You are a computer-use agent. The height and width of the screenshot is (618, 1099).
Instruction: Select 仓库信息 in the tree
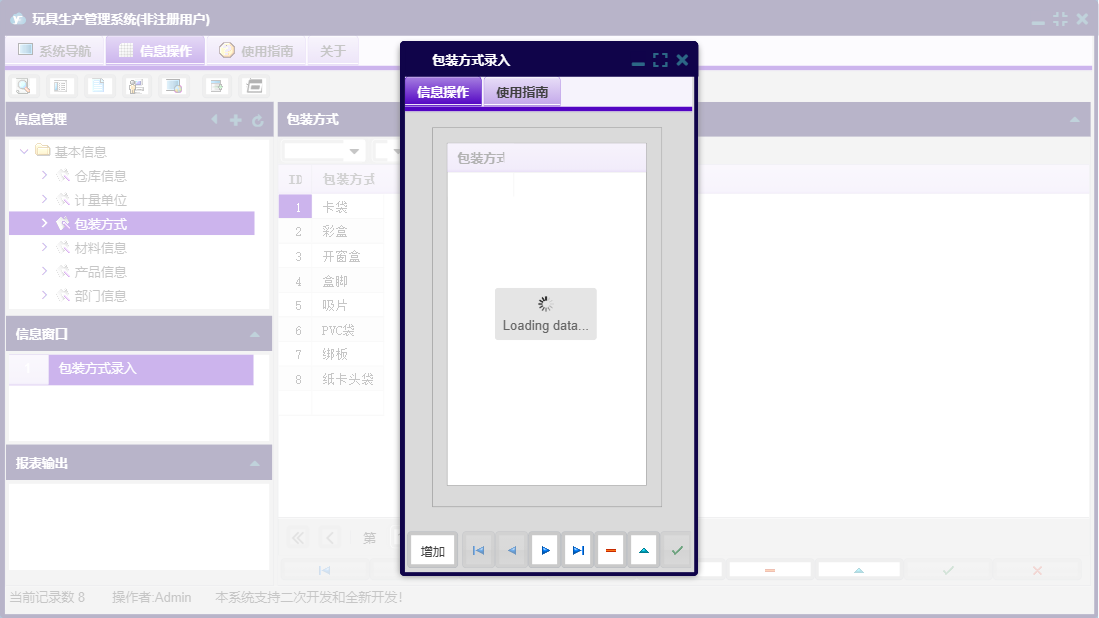click(x=100, y=176)
